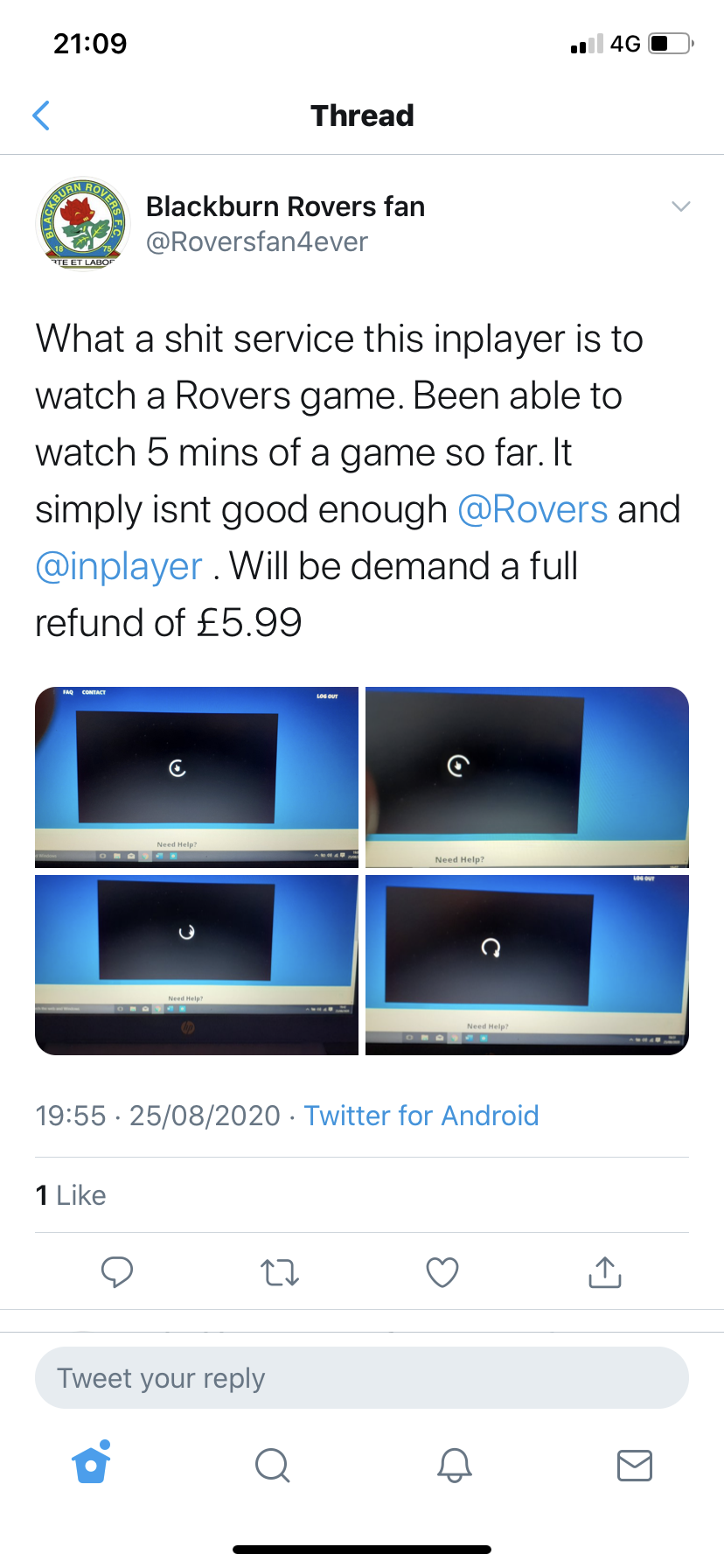Open the Messages envelope tab

(x=635, y=1465)
